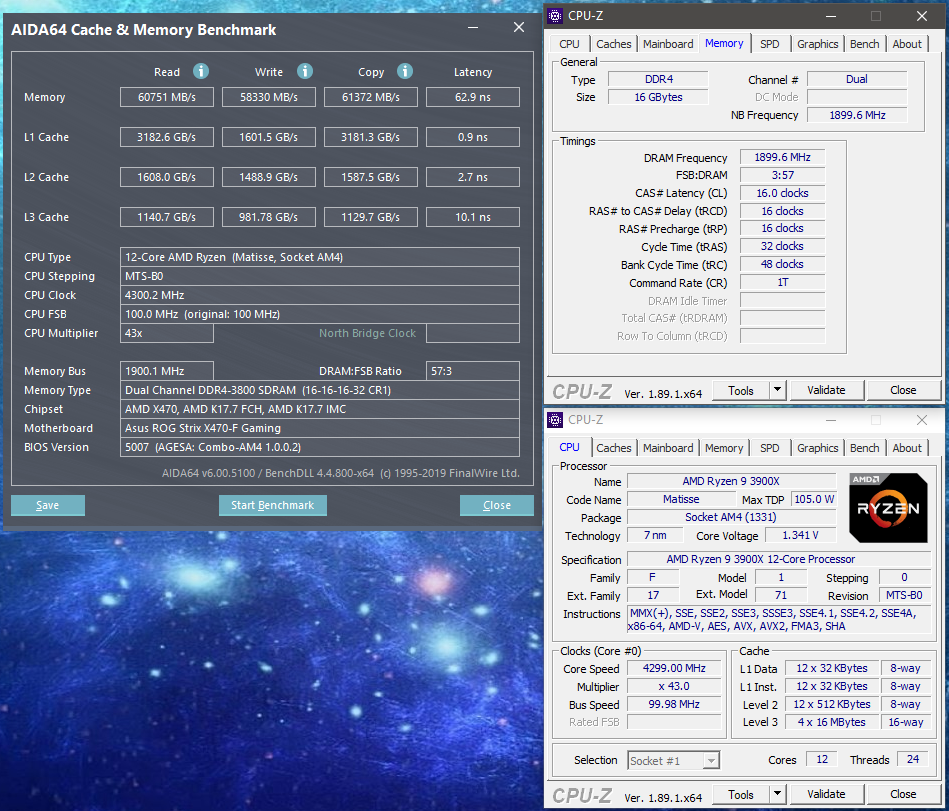Click Start Benchmark button
Viewport: 949px width, 811px height.
[x=272, y=505]
